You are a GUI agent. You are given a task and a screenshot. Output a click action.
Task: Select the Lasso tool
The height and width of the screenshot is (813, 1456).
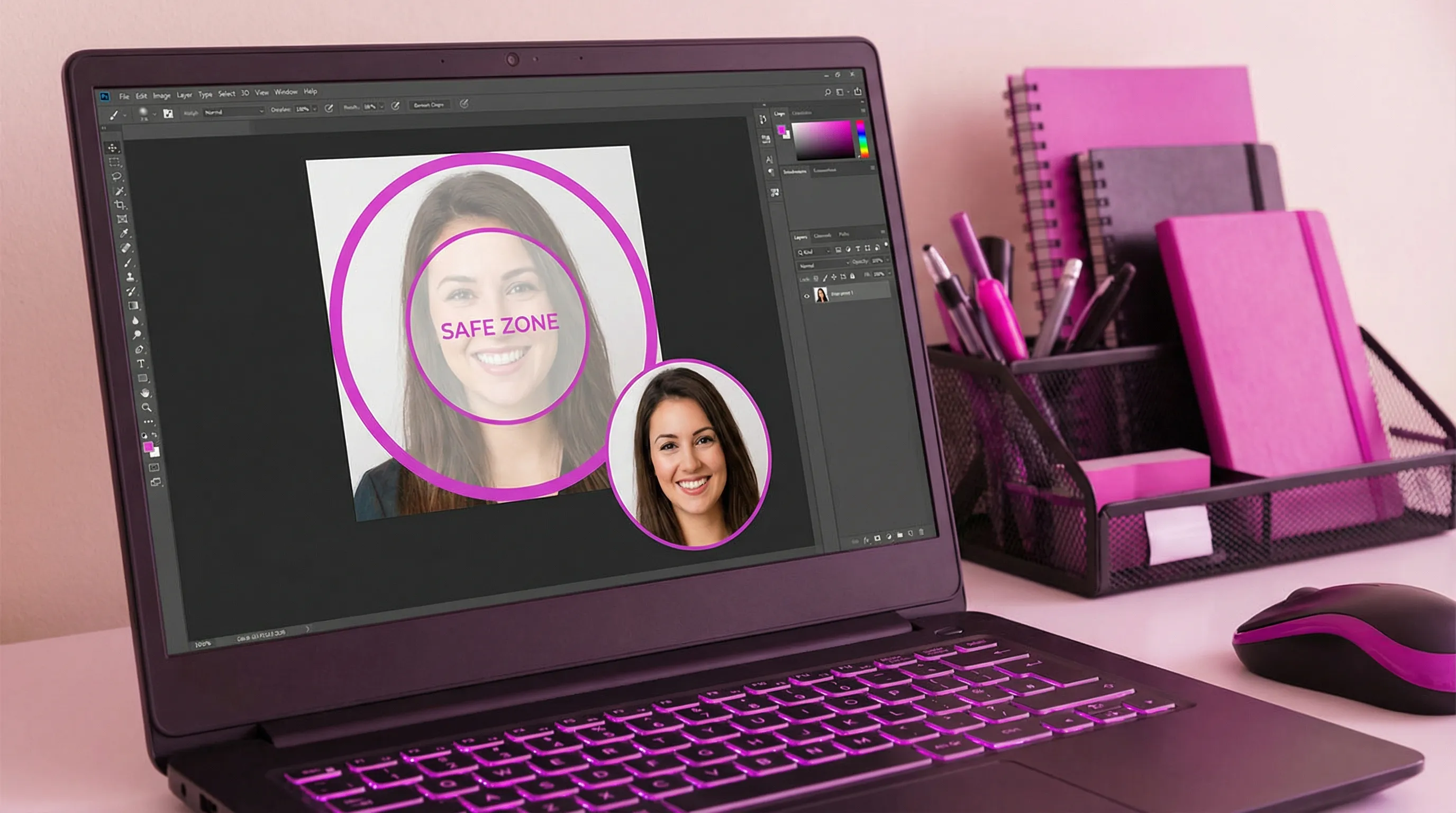117,176
